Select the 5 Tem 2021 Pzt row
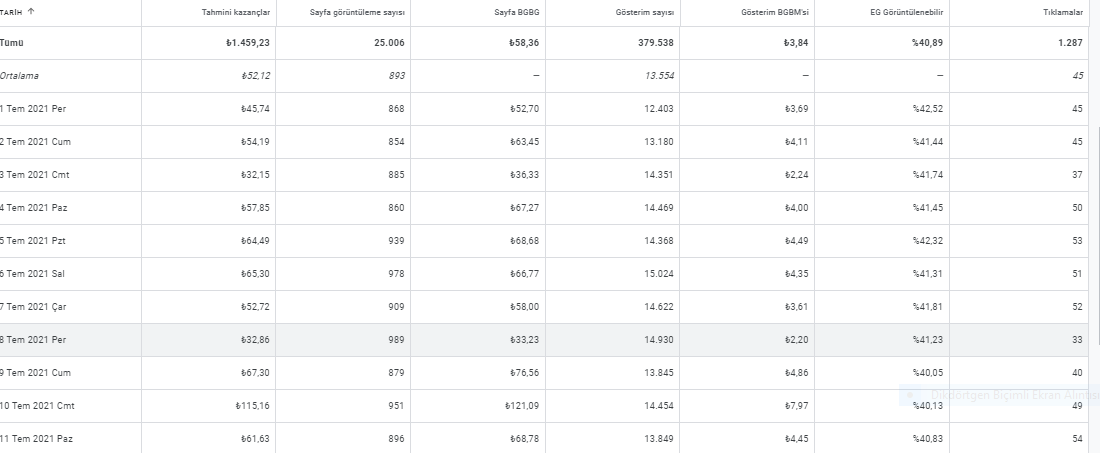1100x453 pixels. [544, 241]
